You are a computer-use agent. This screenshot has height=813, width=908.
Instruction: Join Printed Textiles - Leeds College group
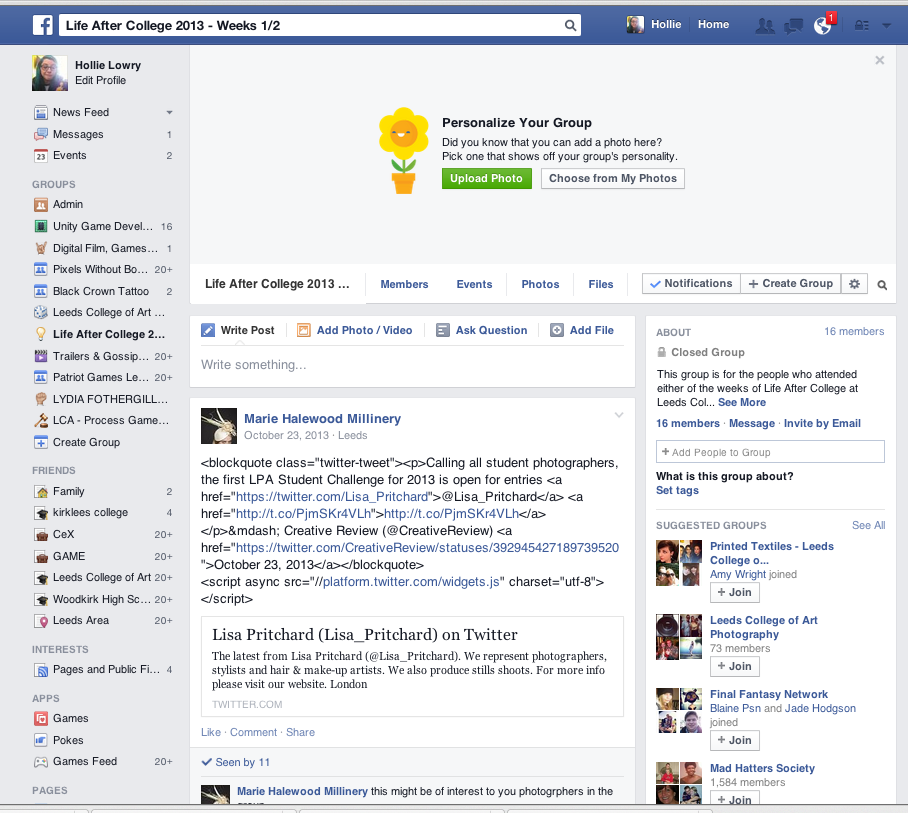click(734, 592)
